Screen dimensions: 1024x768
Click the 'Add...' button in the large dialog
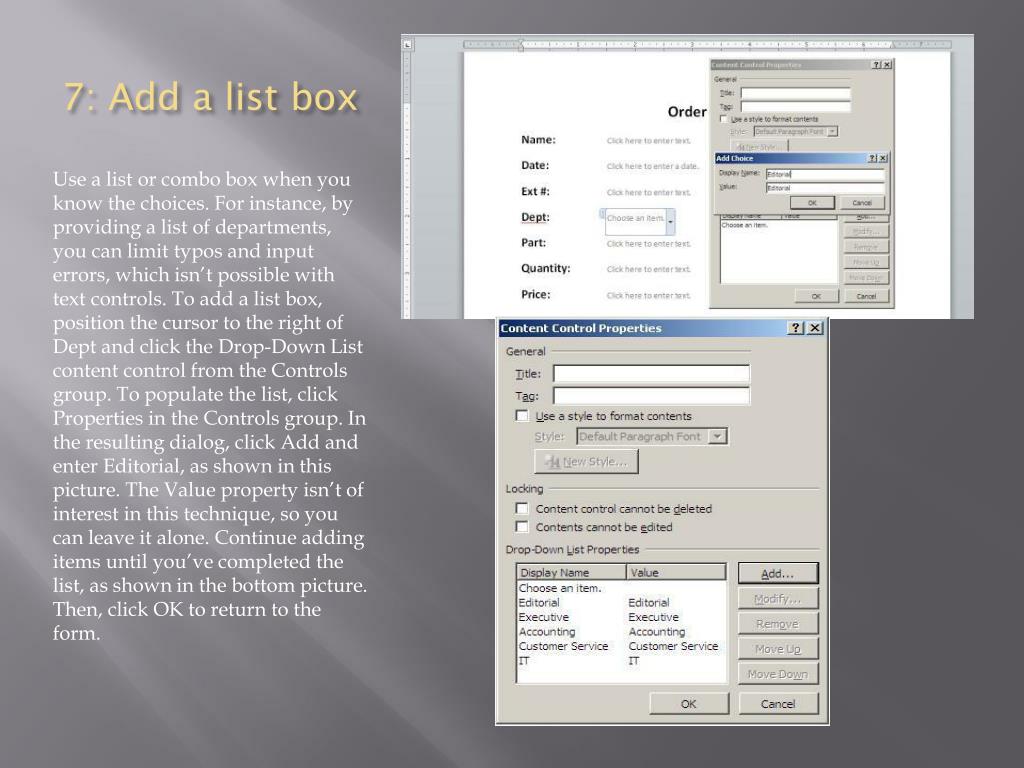pos(777,573)
